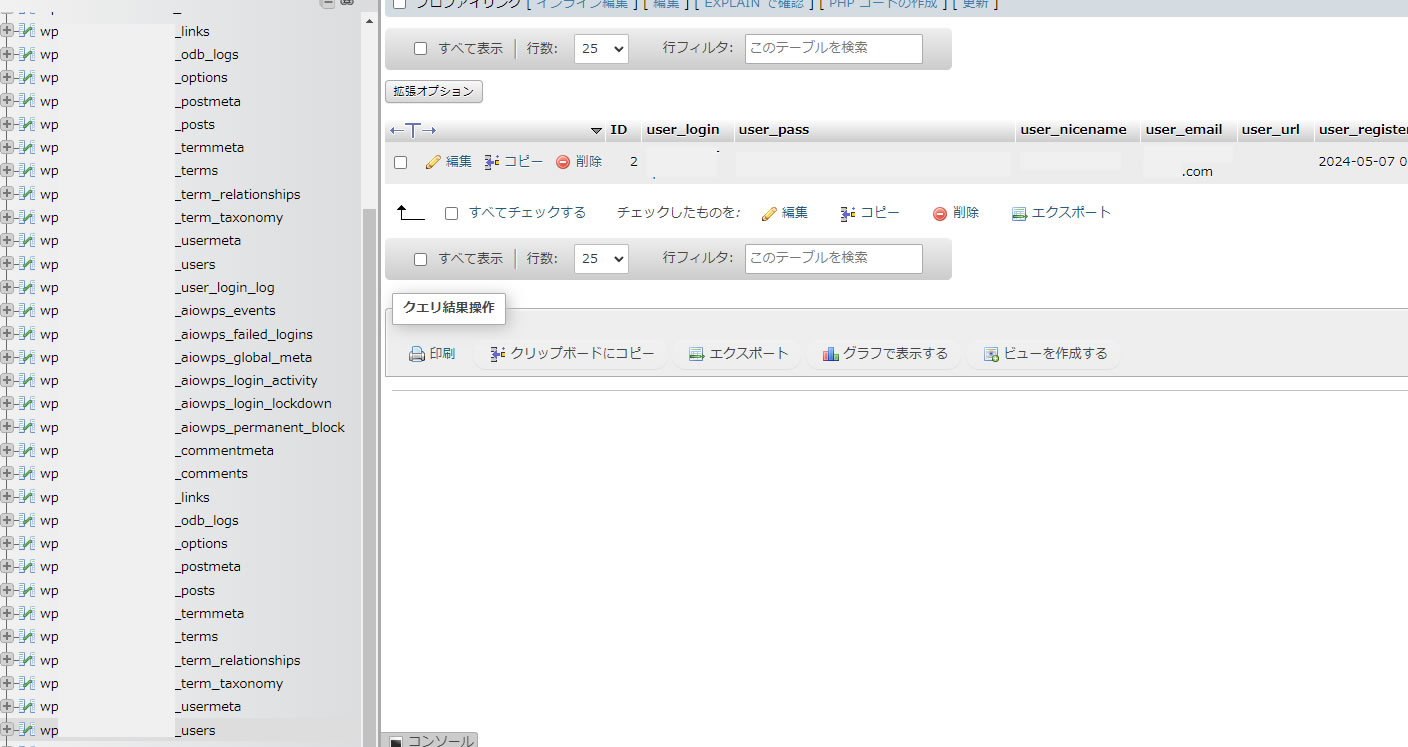Open the _aiowps_failed_logins table

[176, 334]
